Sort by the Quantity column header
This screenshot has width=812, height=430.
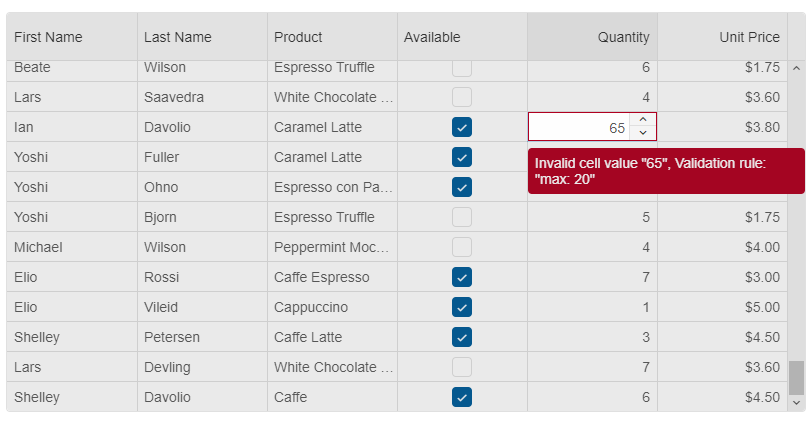(623, 37)
